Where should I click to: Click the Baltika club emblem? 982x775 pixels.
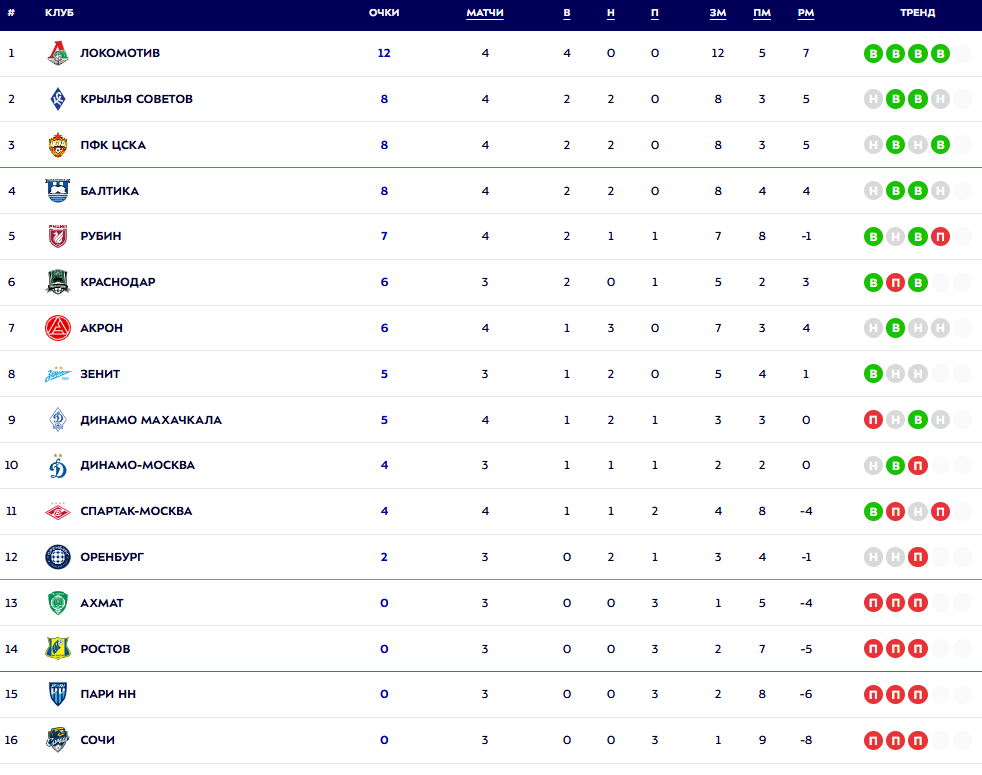58,191
